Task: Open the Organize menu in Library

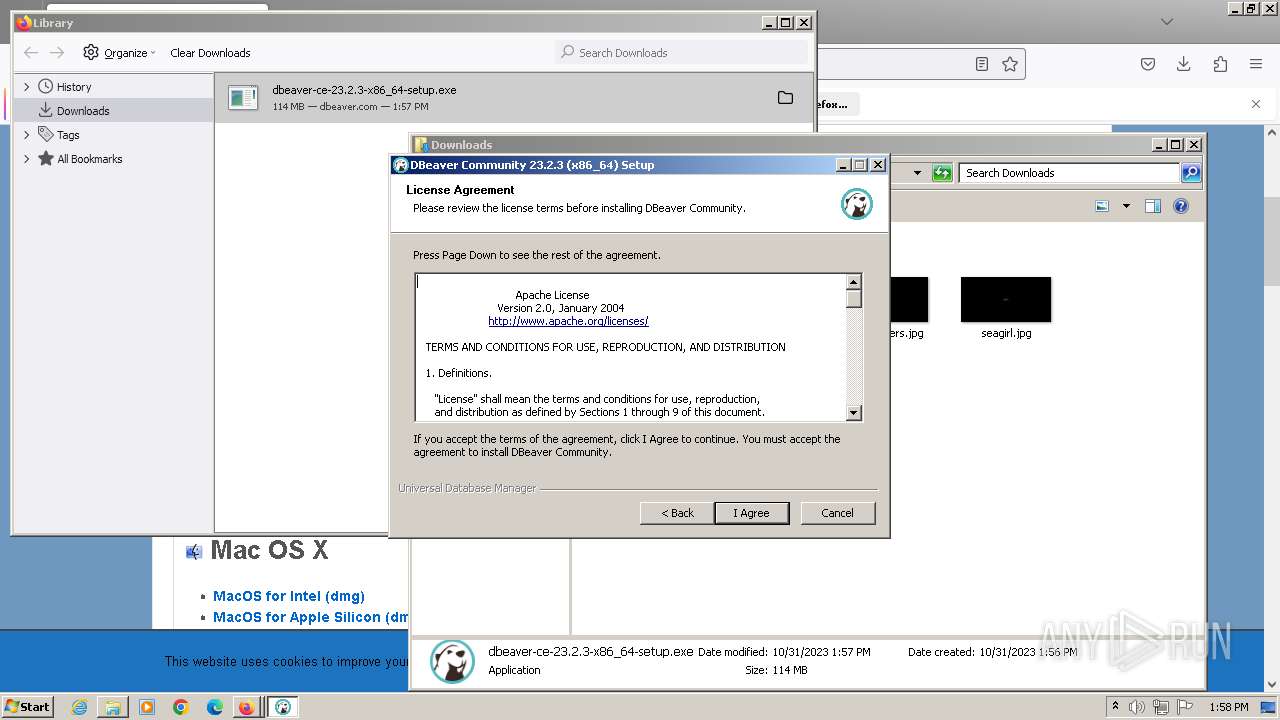Action: [x=120, y=53]
